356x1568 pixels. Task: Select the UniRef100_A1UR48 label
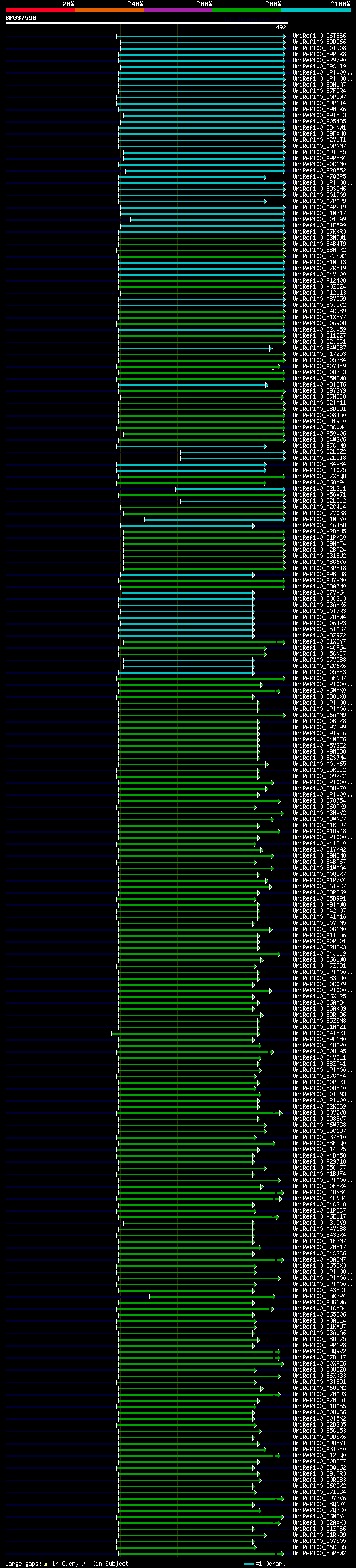tap(319, 832)
